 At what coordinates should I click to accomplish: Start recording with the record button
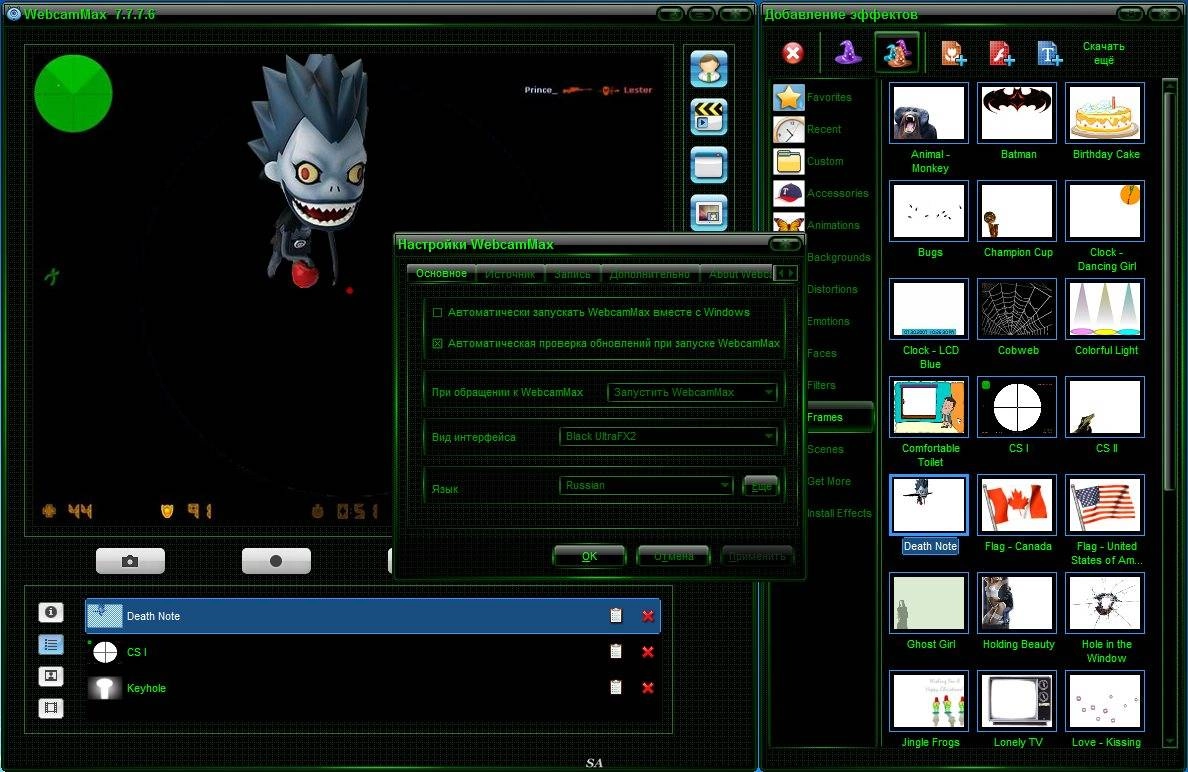[x=276, y=561]
